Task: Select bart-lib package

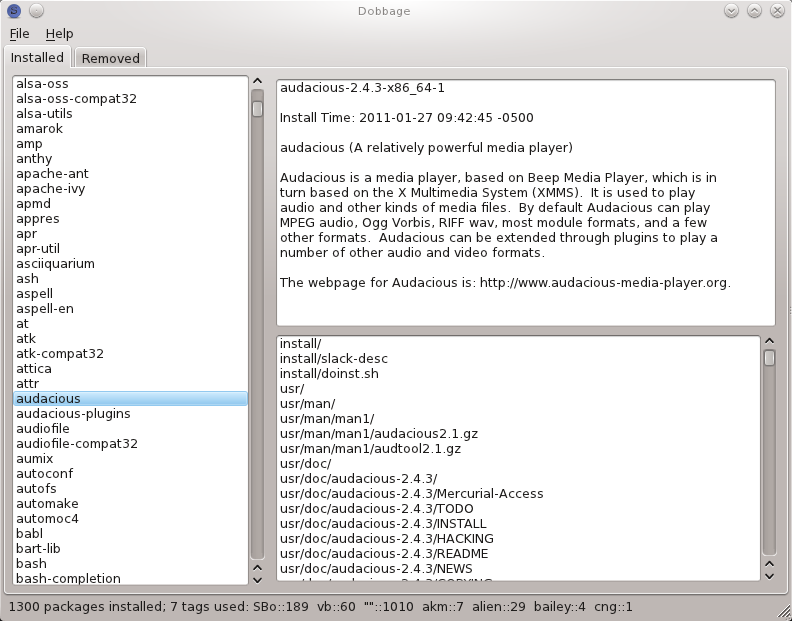Action: pyautogui.click(x=130, y=549)
